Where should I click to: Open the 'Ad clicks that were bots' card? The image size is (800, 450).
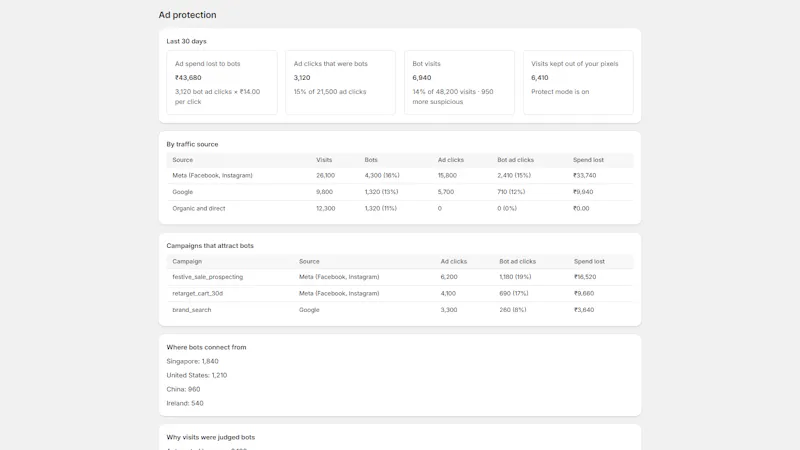pos(340,82)
